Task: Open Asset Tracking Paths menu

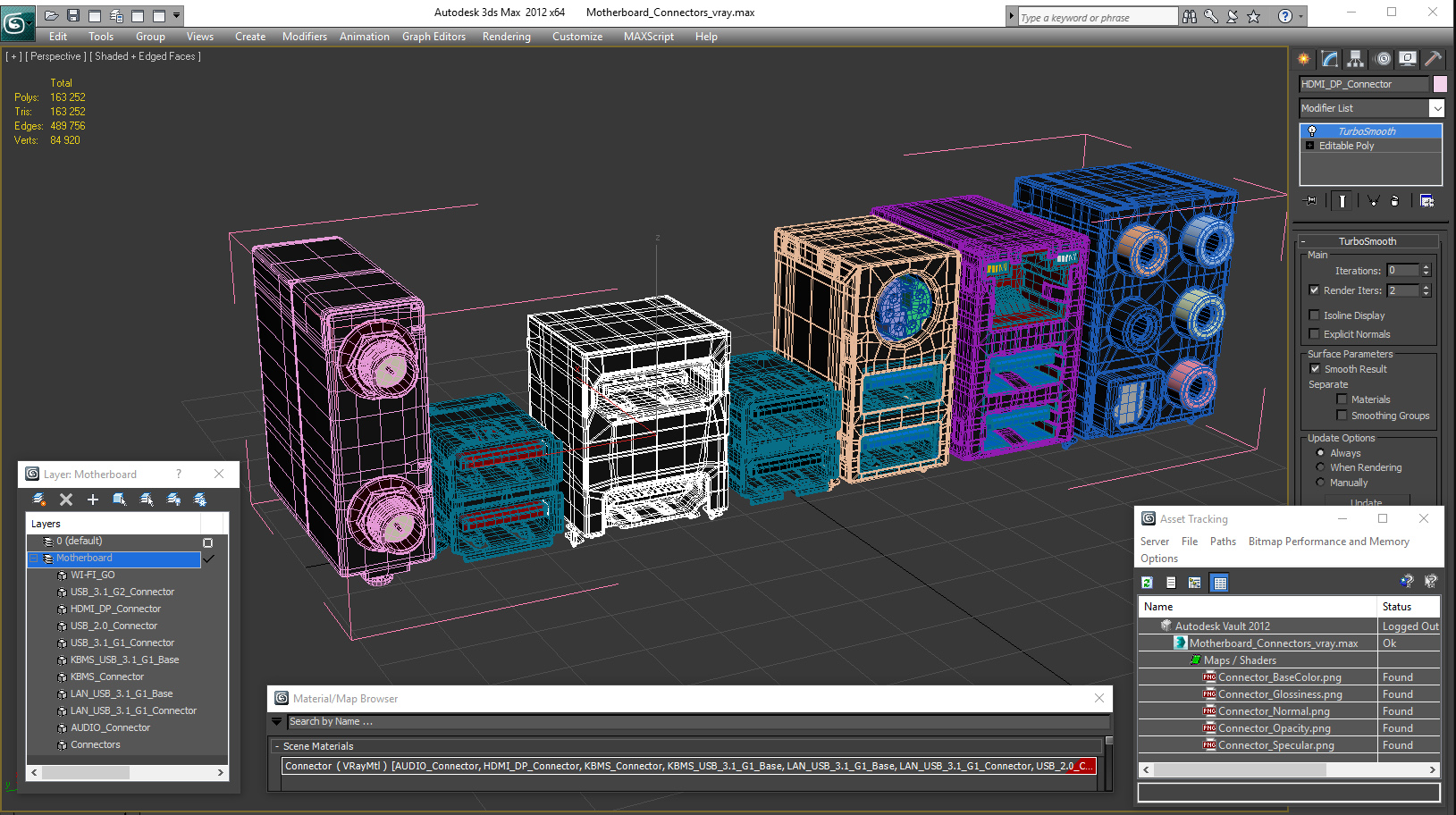Action: pos(1223,542)
